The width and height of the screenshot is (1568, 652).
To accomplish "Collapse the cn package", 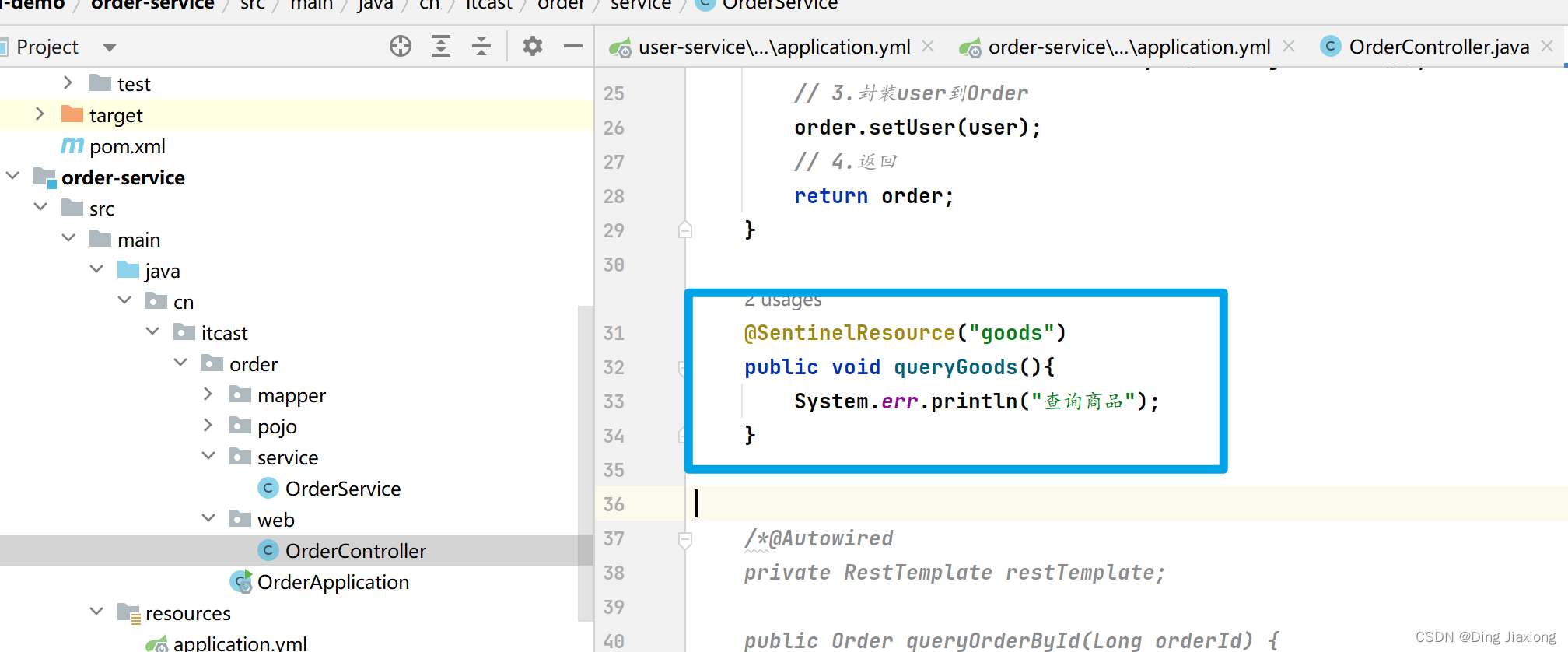I will pos(124,300).
